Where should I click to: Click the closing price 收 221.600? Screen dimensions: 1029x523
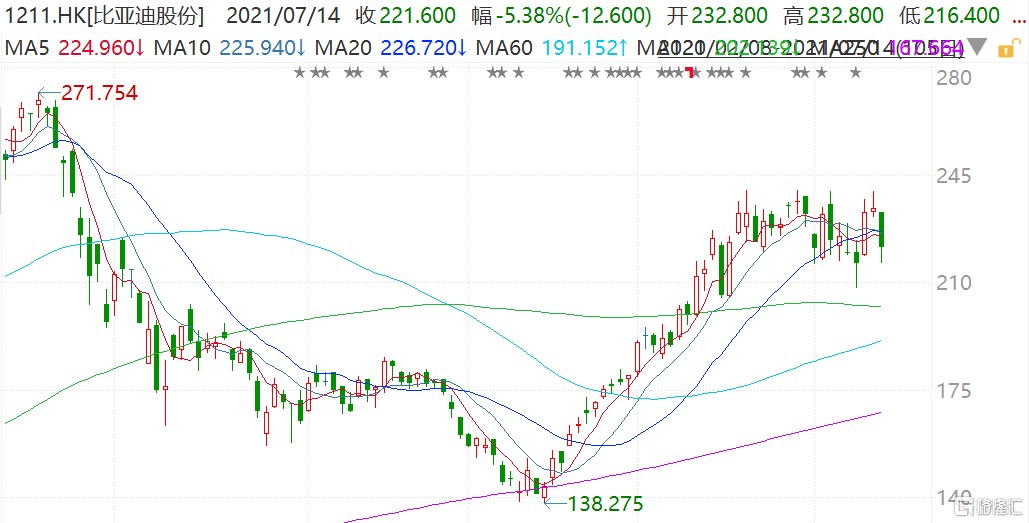click(406, 16)
